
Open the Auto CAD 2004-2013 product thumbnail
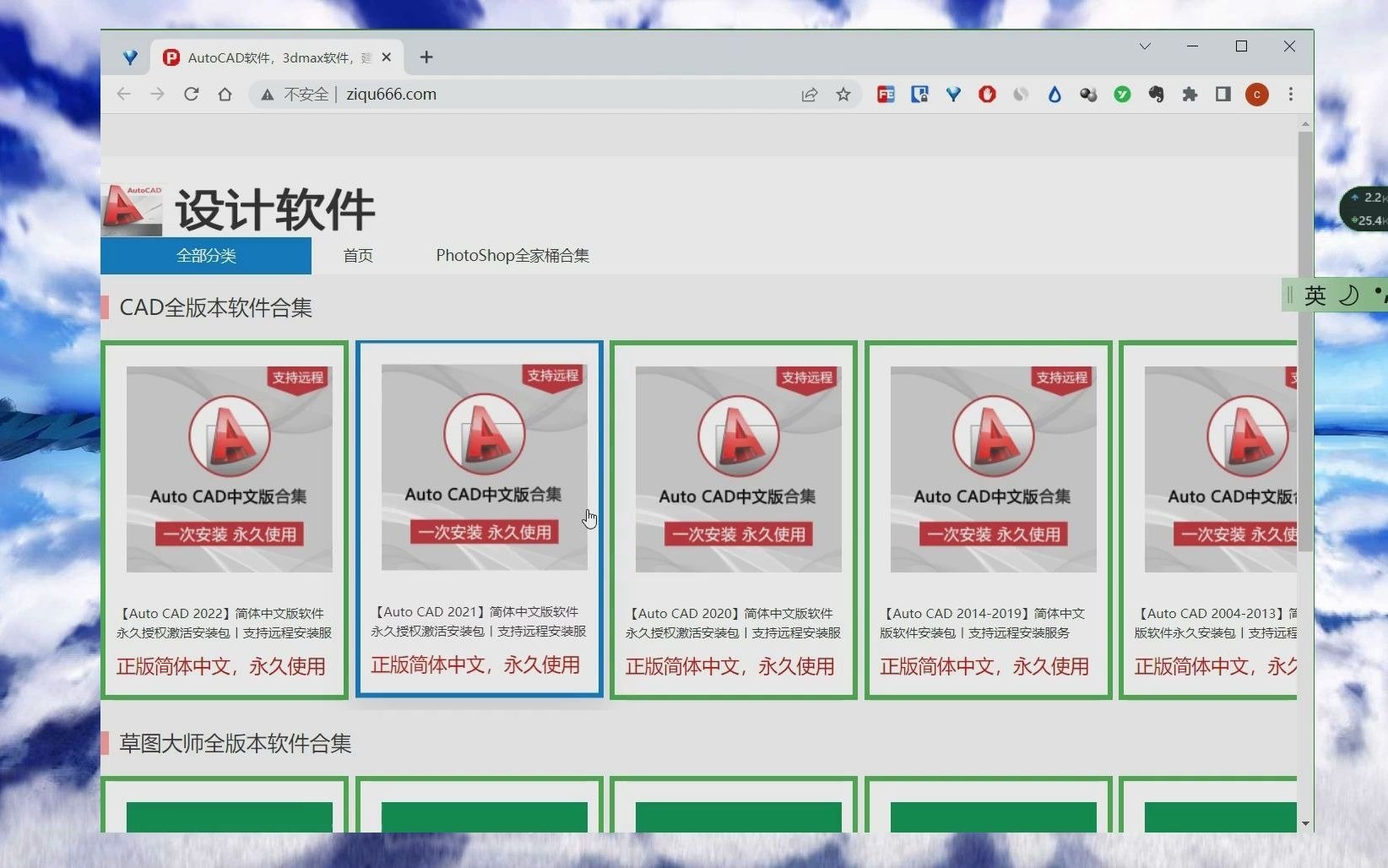1221,469
